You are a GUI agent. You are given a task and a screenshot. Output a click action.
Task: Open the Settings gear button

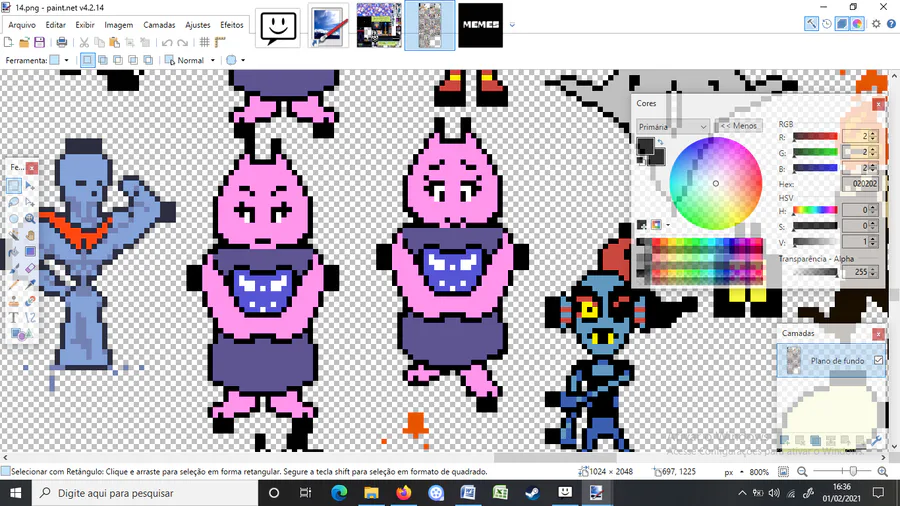(876, 24)
